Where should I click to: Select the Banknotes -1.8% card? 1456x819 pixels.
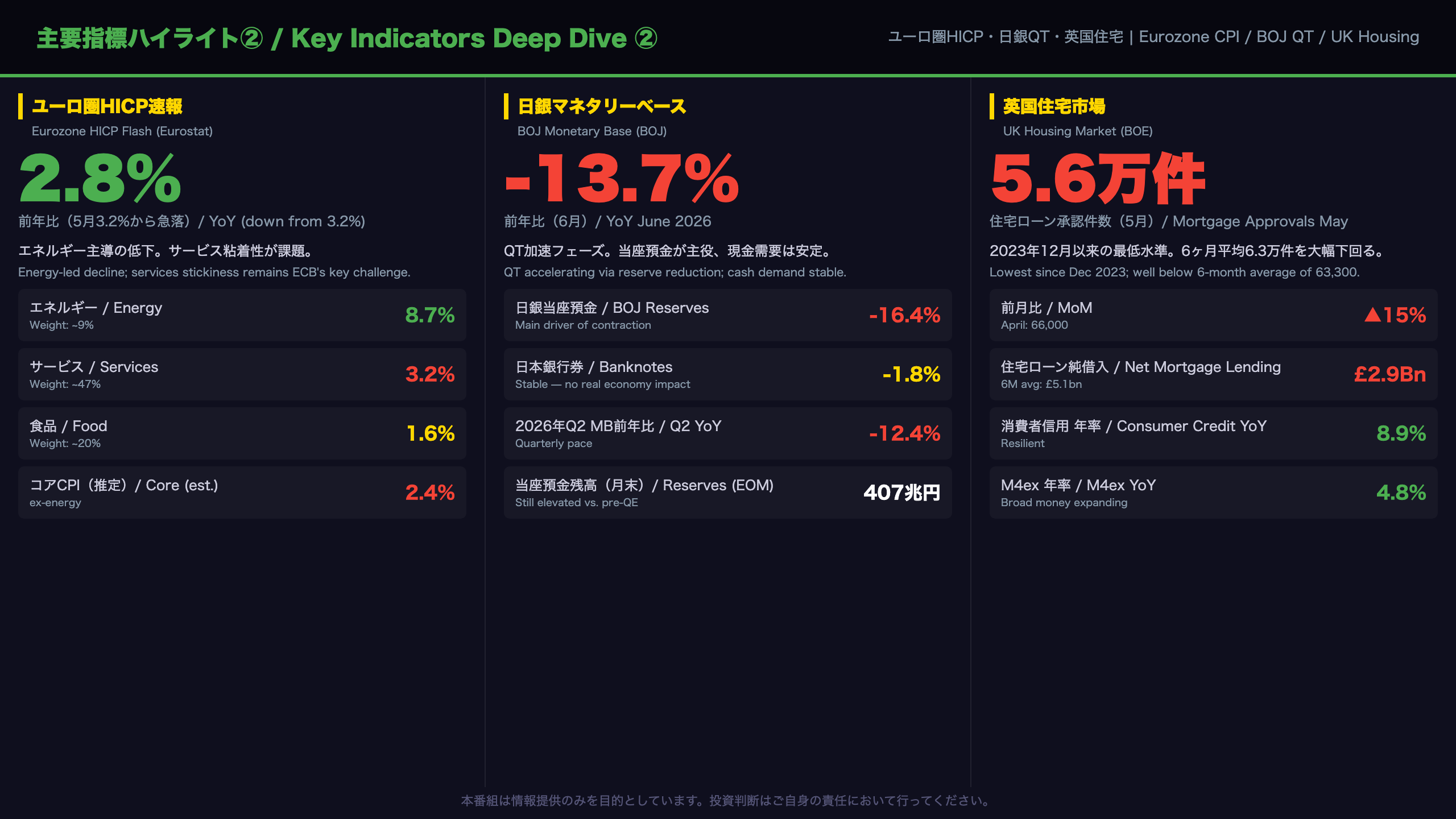(728, 374)
